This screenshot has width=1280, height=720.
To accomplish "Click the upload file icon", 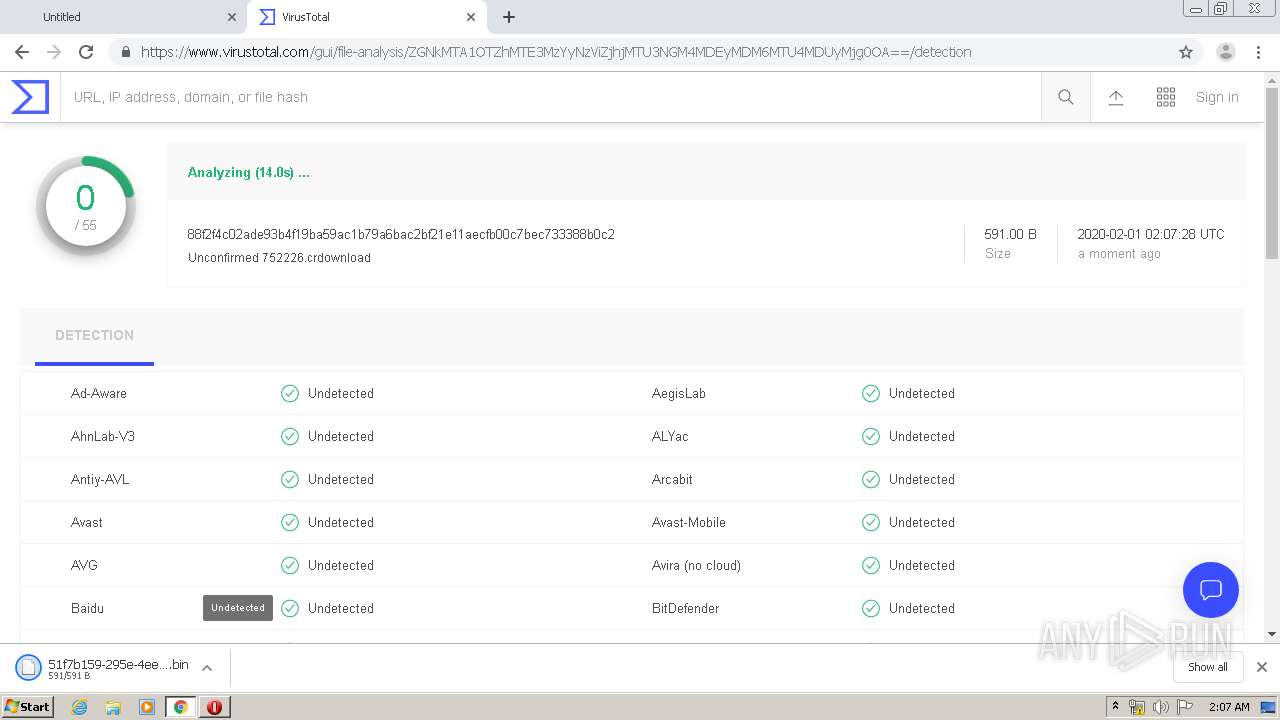I will [1116, 97].
